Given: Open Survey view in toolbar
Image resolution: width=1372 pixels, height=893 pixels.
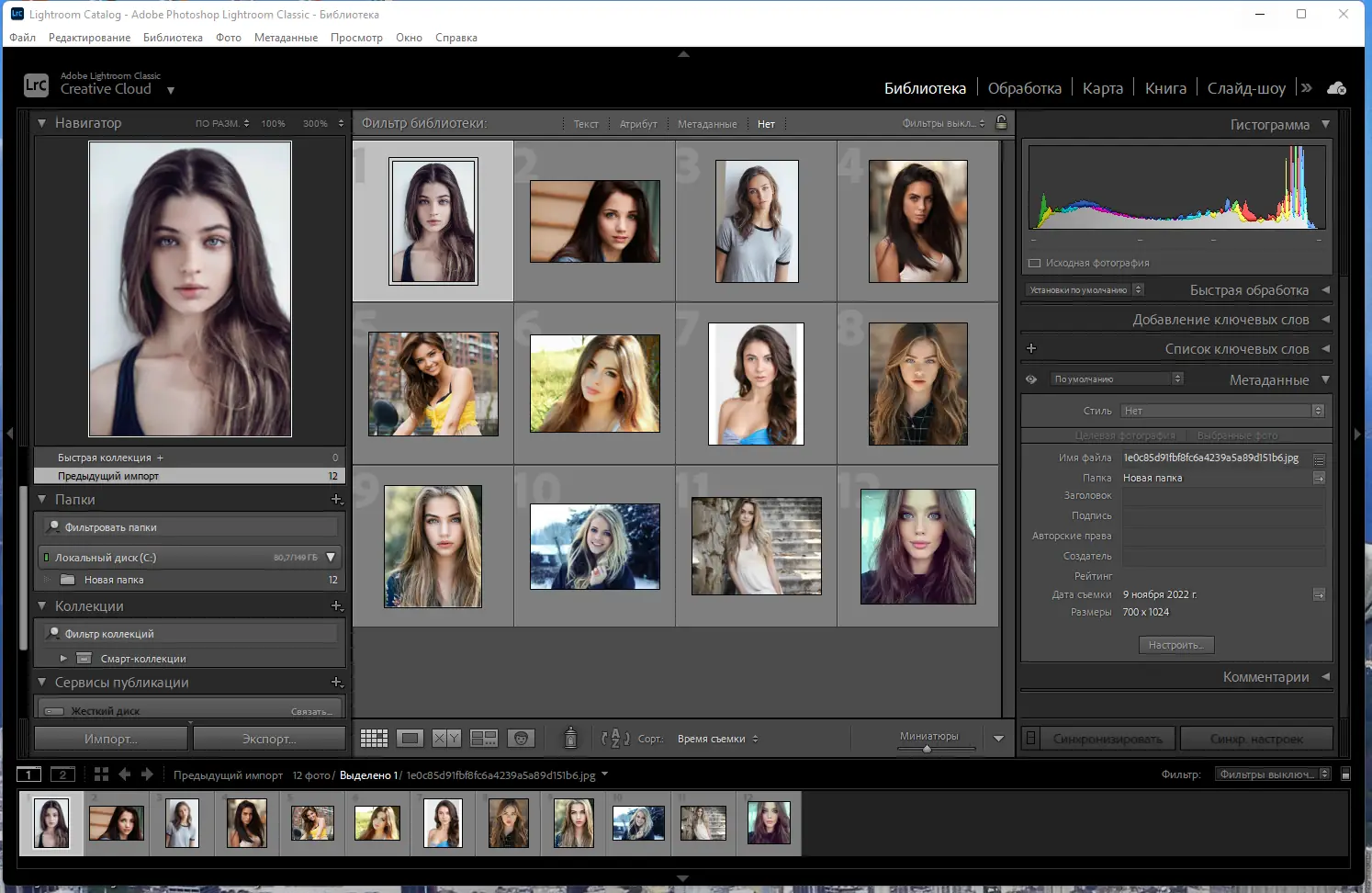Looking at the screenshot, I should pos(484,739).
